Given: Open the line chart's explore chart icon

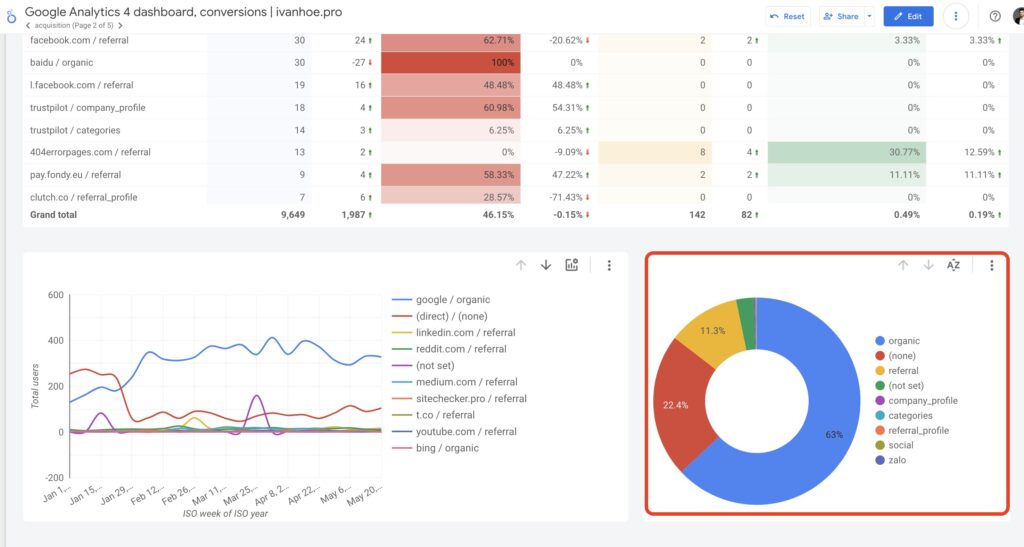Looking at the screenshot, I should click(x=572, y=265).
